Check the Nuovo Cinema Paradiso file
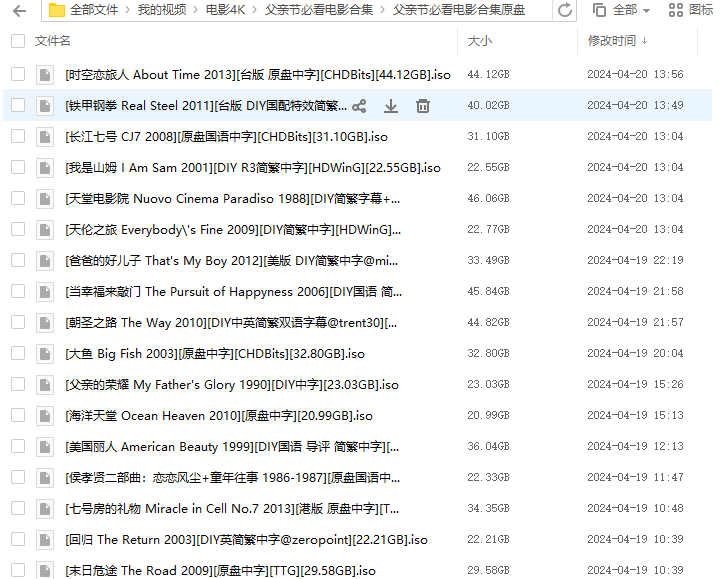 pyautogui.click(x=18, y=198)
